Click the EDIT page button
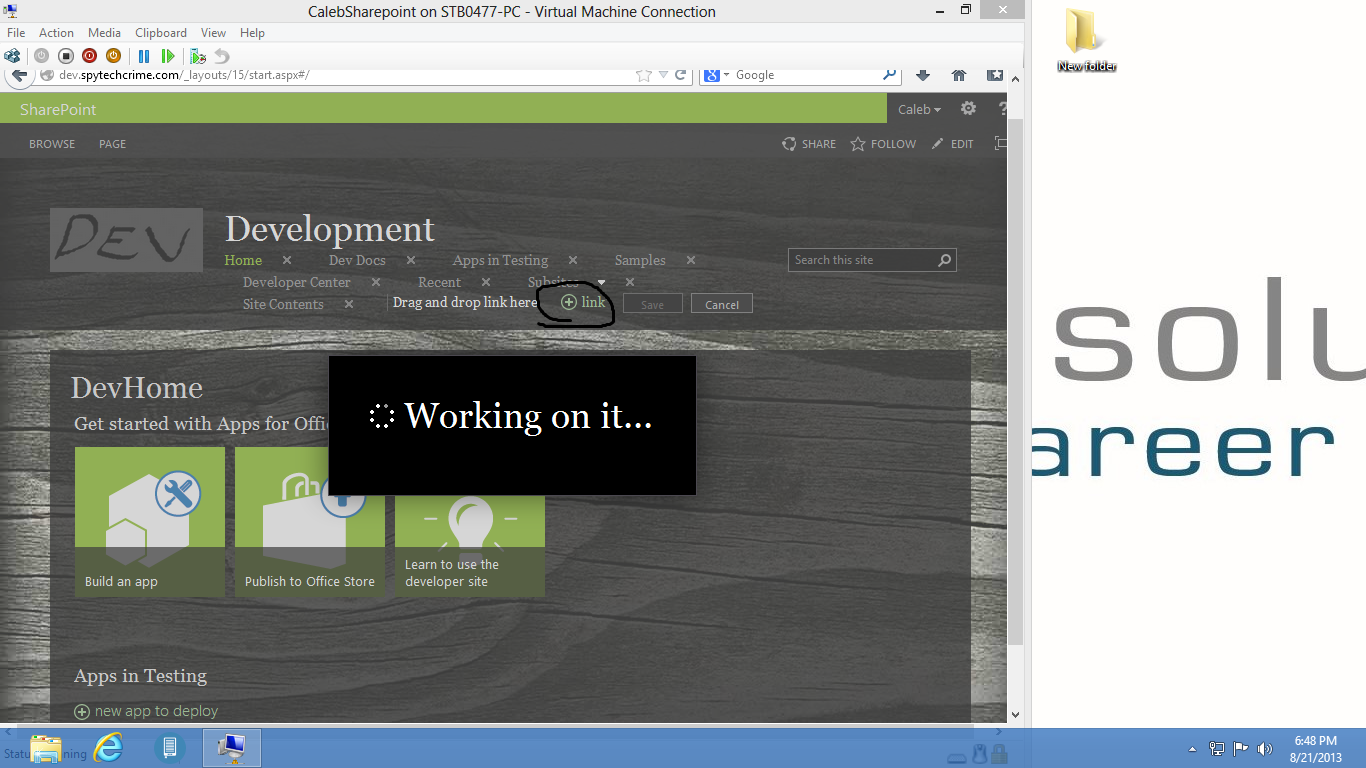Screen dimensions: 1366x768 pyautogui.click(x=952, y=144)
